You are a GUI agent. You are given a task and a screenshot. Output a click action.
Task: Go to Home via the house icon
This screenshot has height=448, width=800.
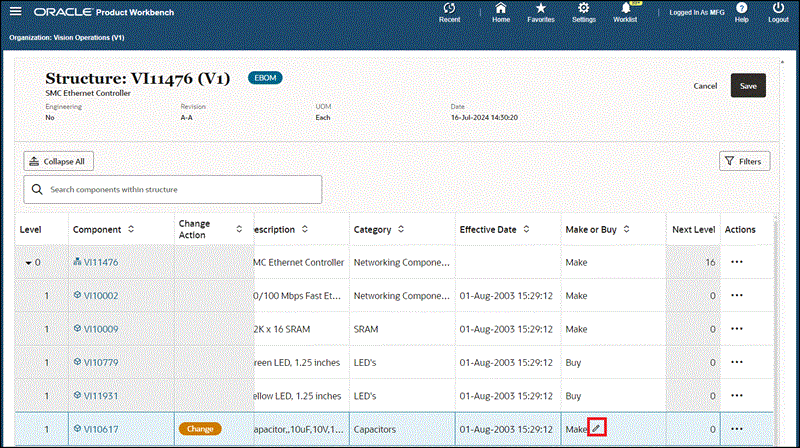pyautogui.click(x=501, y=8)
